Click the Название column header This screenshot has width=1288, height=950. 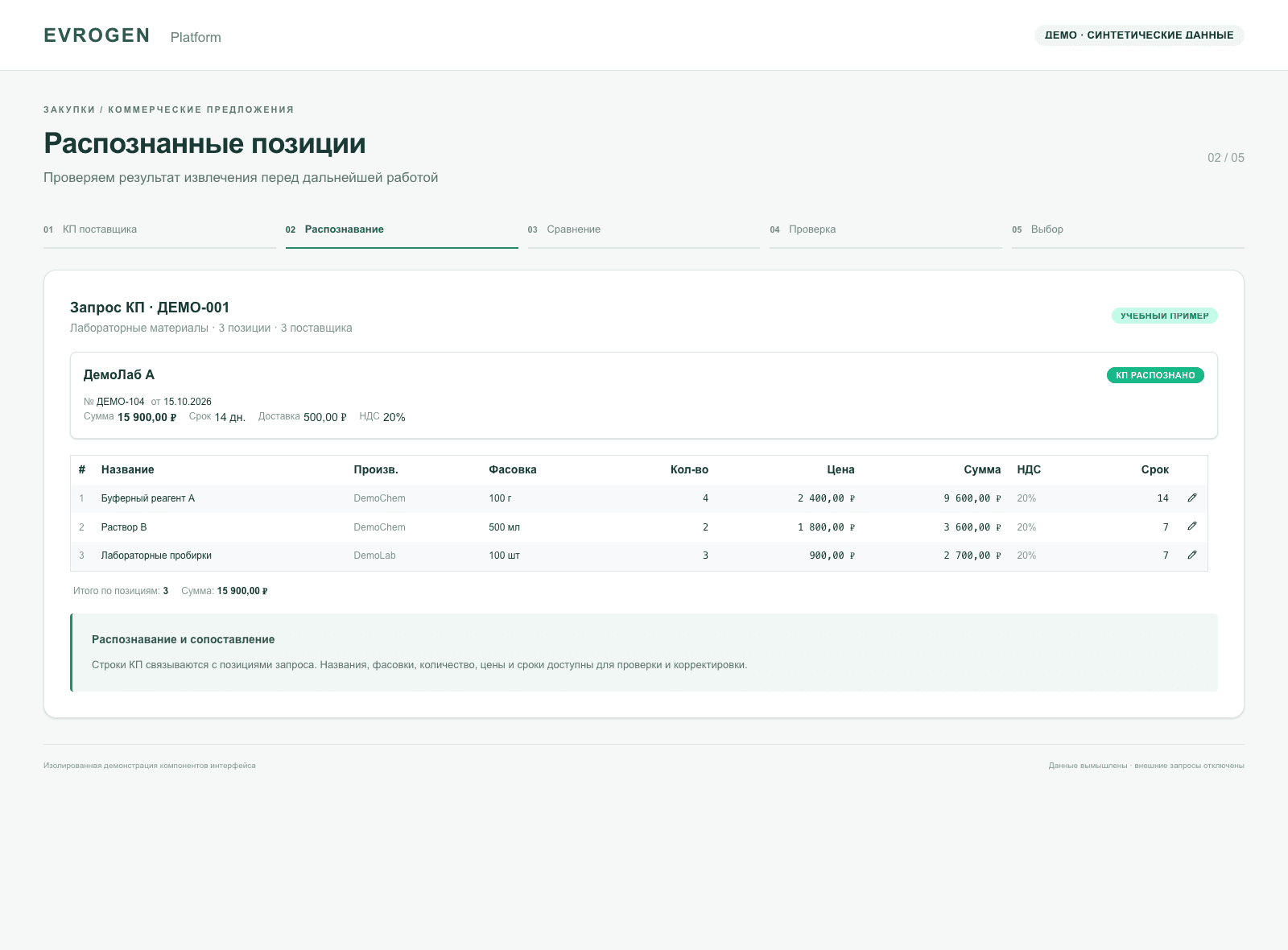coord(128,469)
